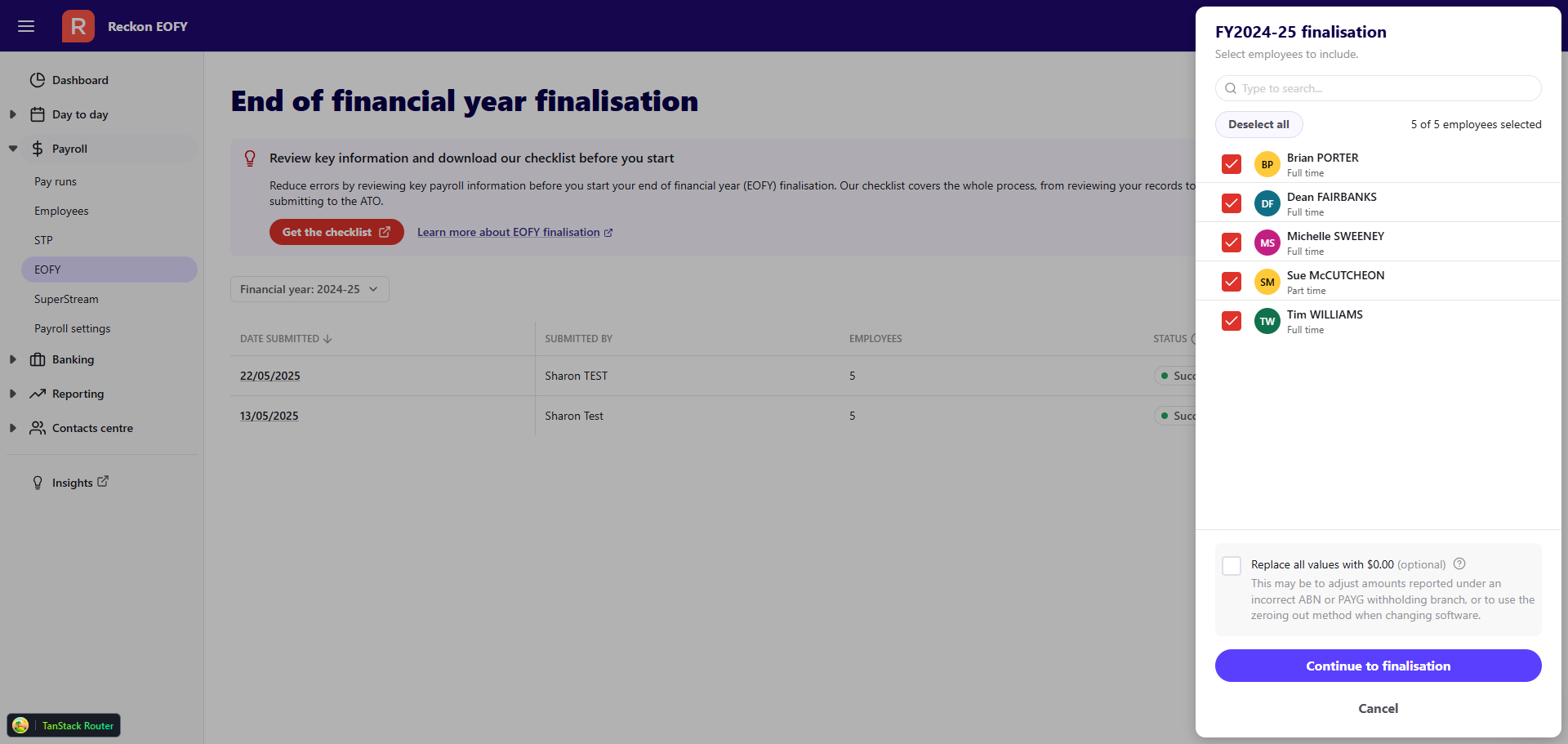This screenshot has height=744, width=1568.
Task: Click the Payroll dollar sign icon
Action: coord(38,149)
